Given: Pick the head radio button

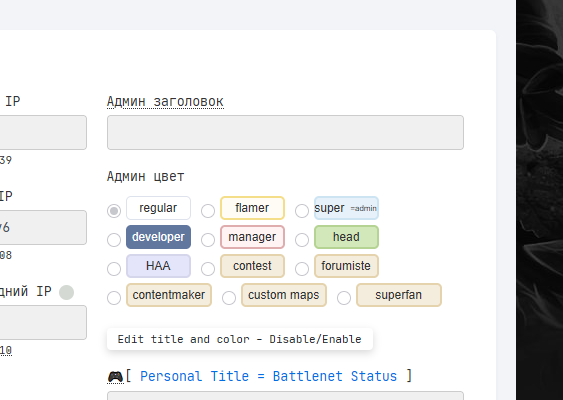Looking at the screenshot, I should (302, 240).
